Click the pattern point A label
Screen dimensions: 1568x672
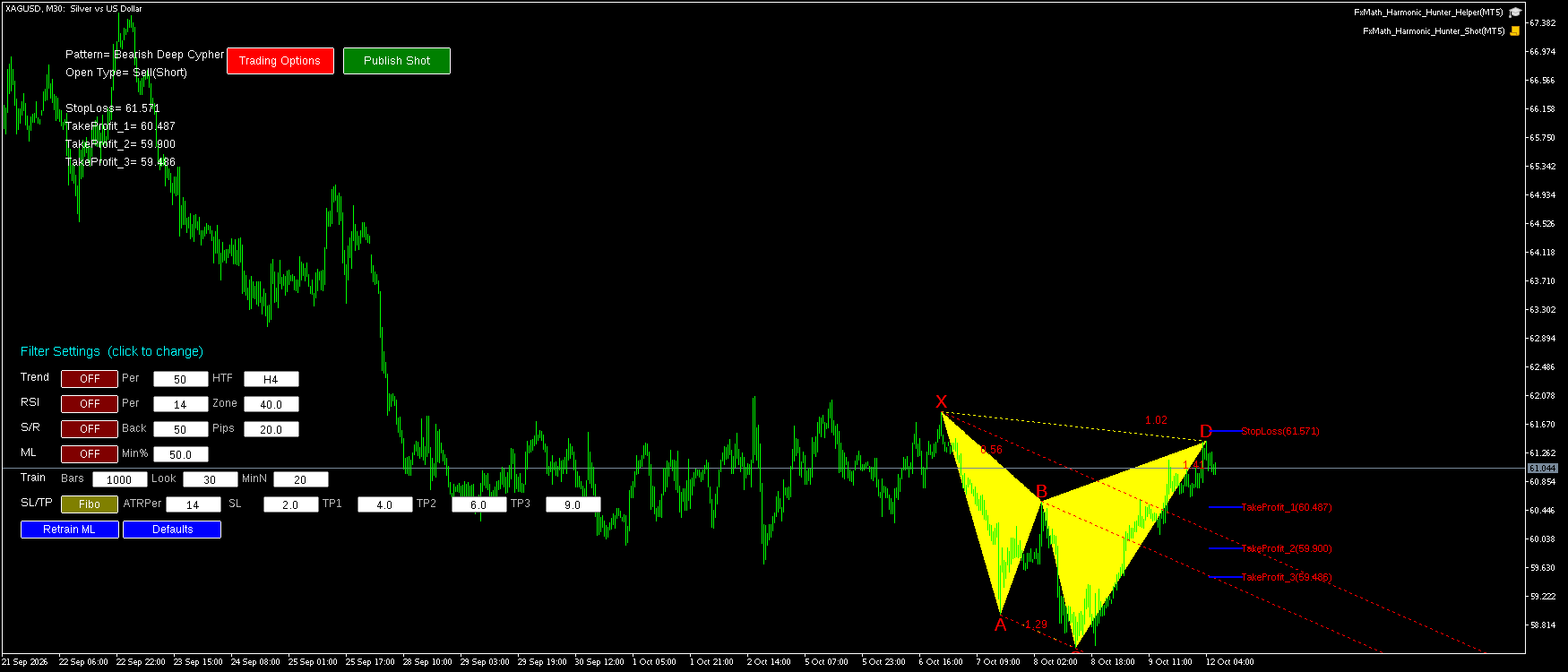click(x=1001, y=625)
